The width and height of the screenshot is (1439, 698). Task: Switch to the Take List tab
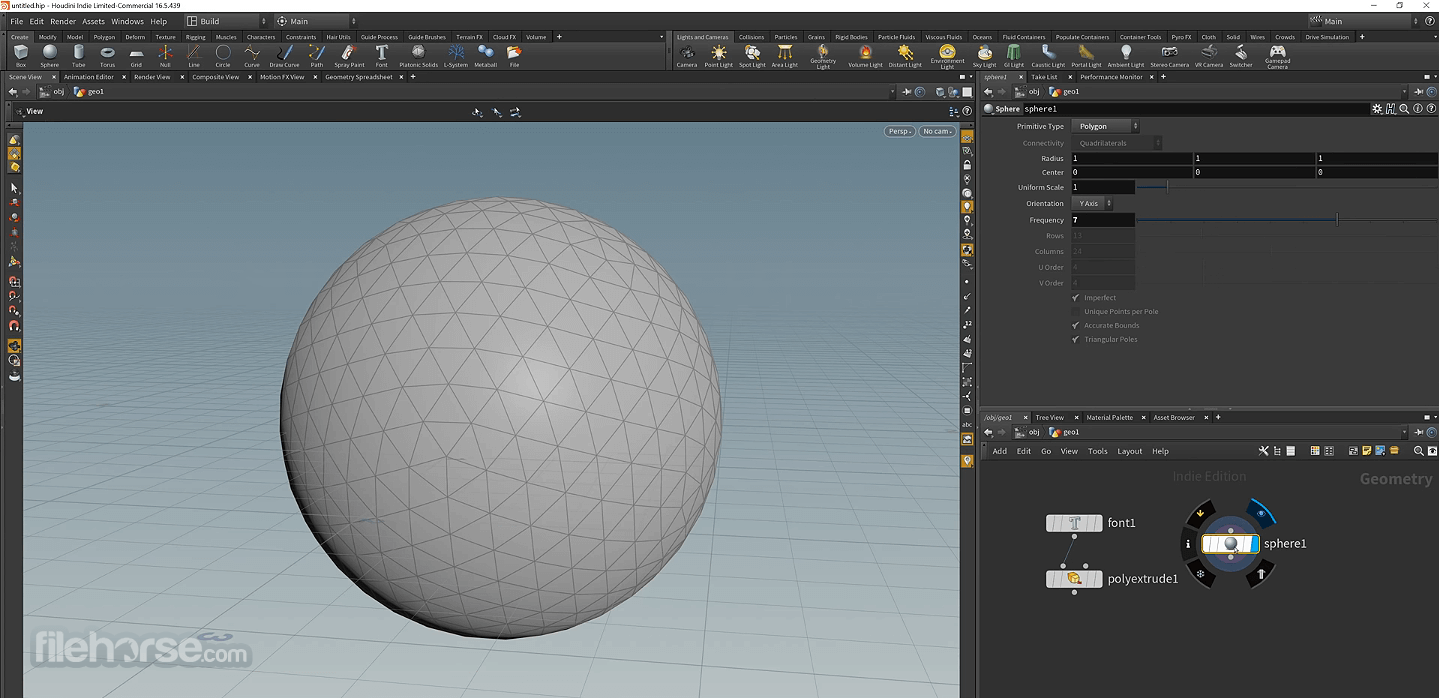(x=1044, y=77)
